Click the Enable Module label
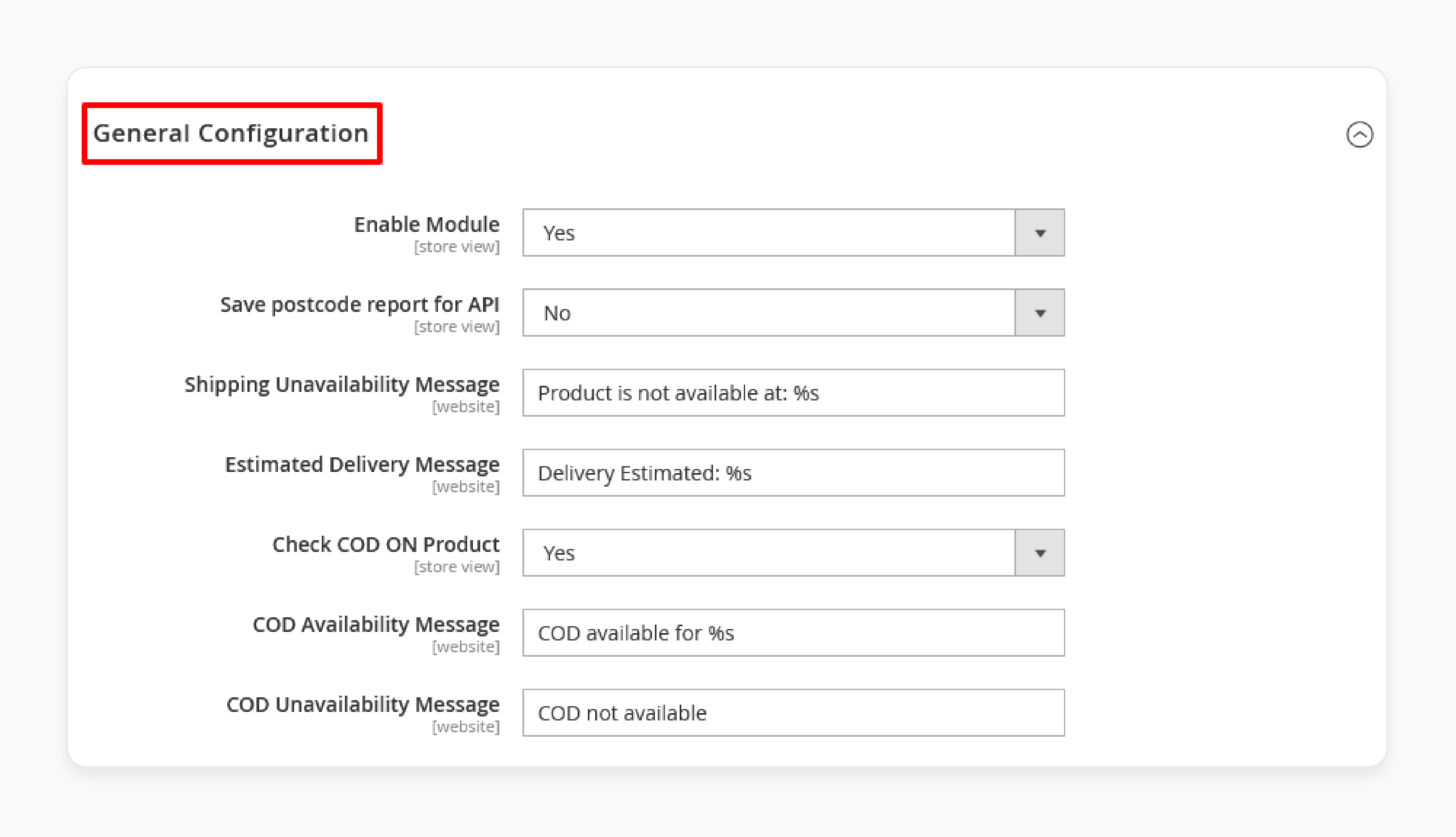This screenshot has width=1456, height=837. tap(427, 225)
